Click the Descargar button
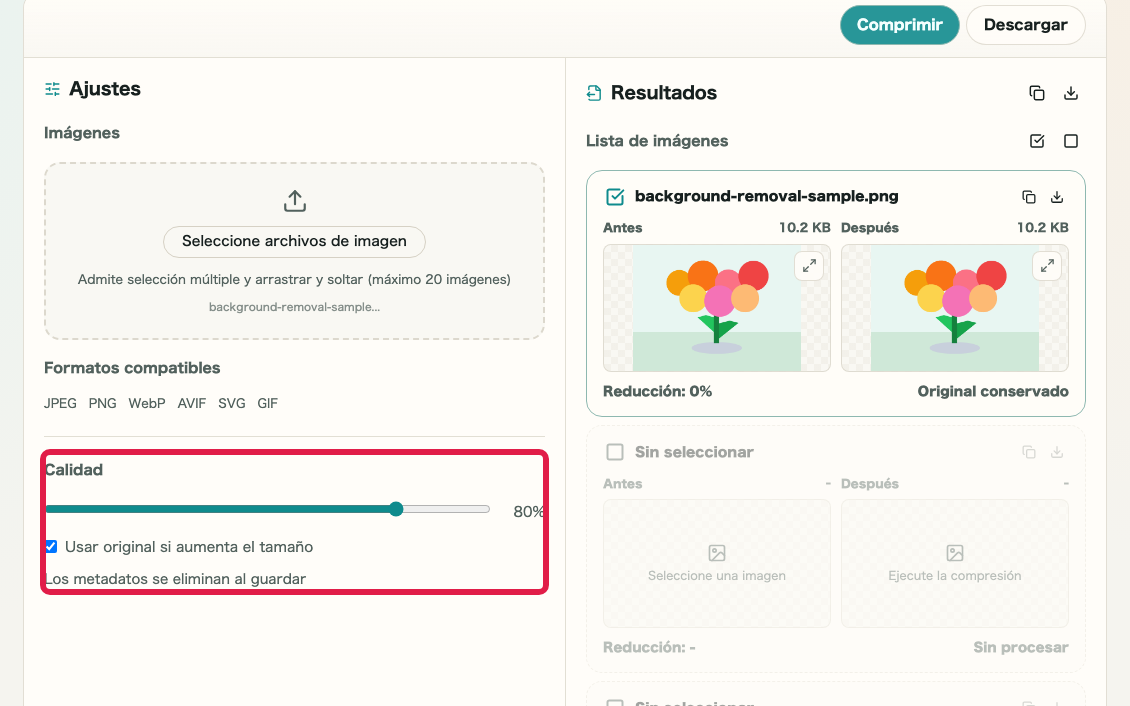 1026,24
